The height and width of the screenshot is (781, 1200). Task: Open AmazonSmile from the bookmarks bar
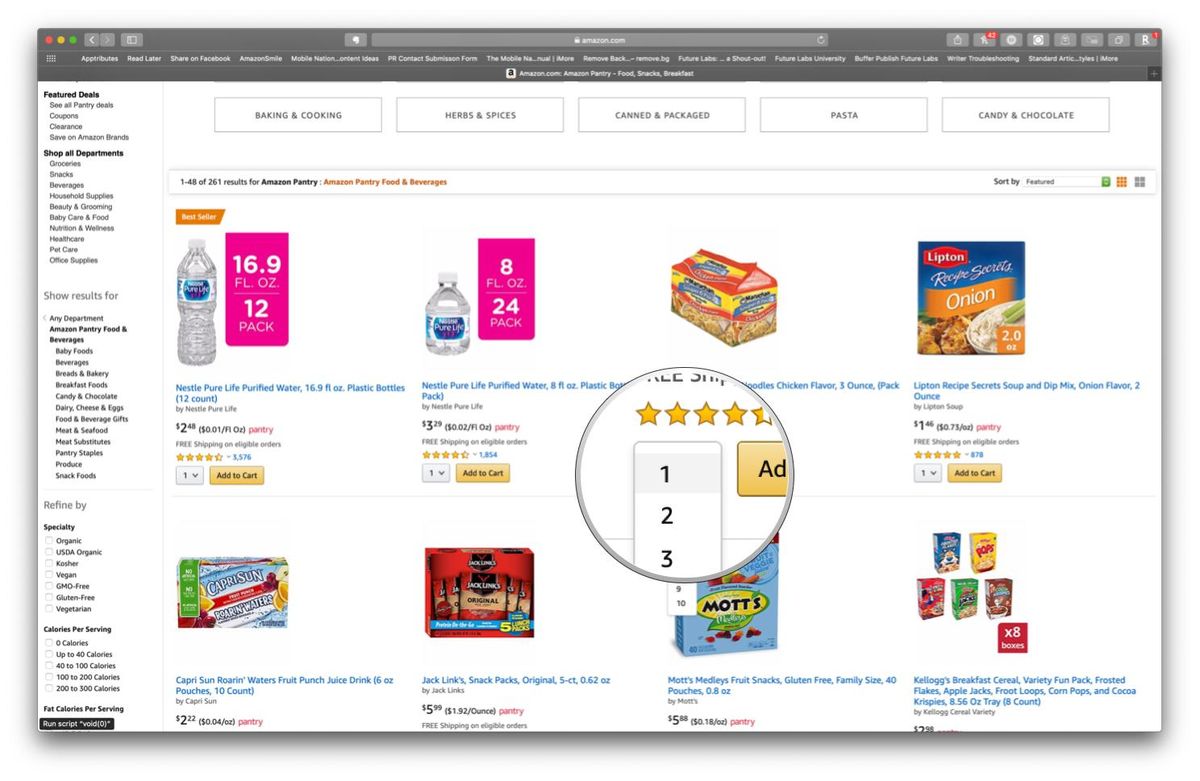259,58
